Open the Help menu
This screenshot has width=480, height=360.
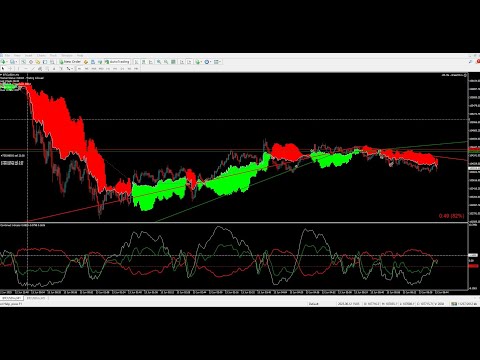[x=80, y=55]
